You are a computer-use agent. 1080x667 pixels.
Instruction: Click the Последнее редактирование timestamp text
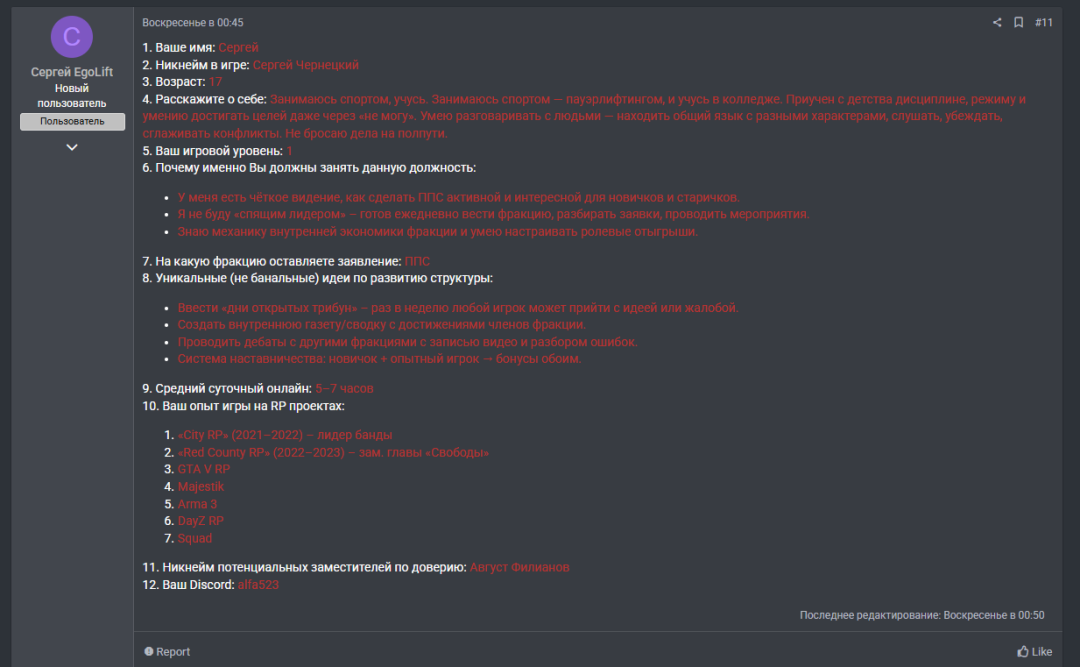pos(922,615)
